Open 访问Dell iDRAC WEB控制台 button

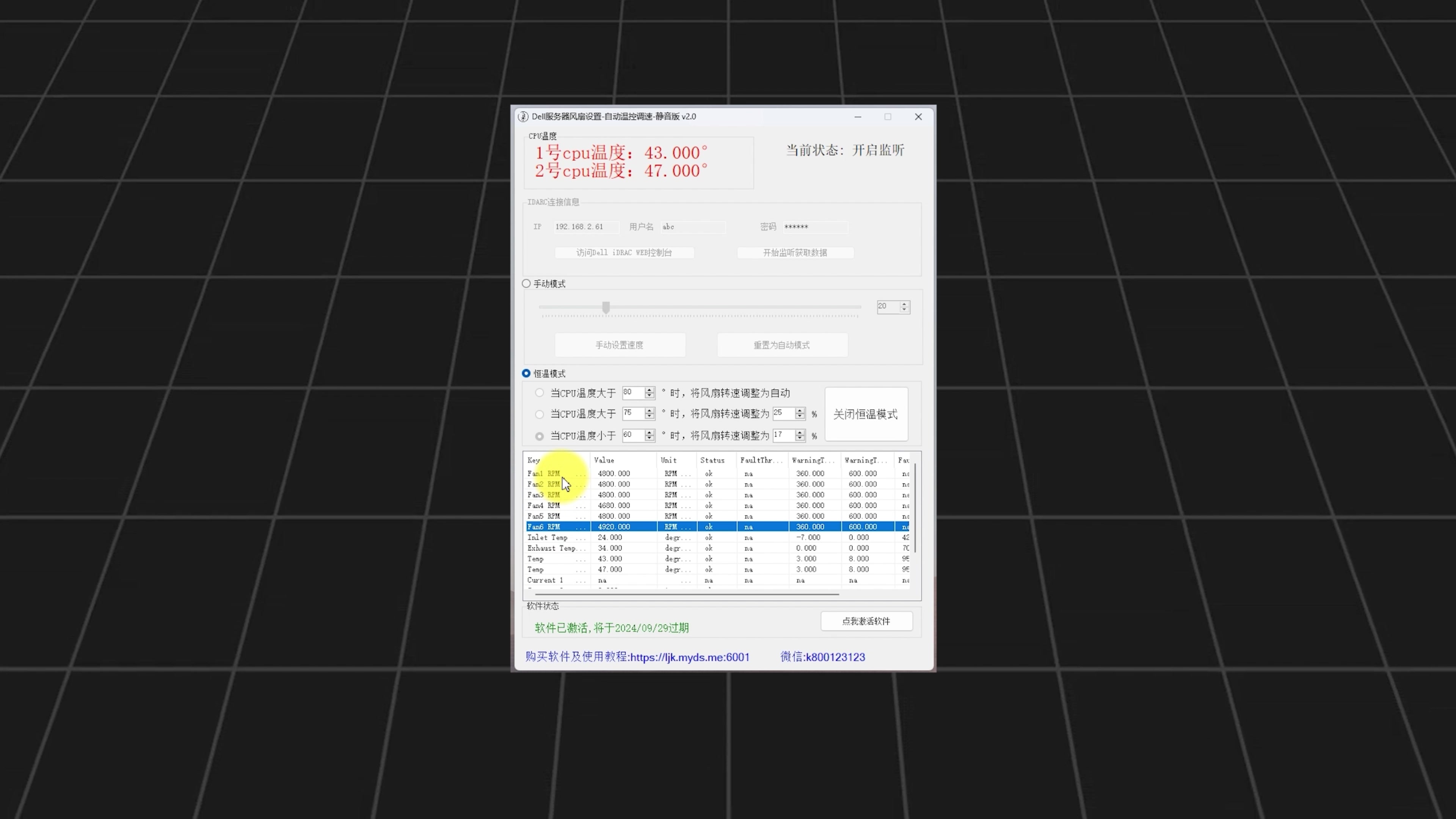point(624,253)
